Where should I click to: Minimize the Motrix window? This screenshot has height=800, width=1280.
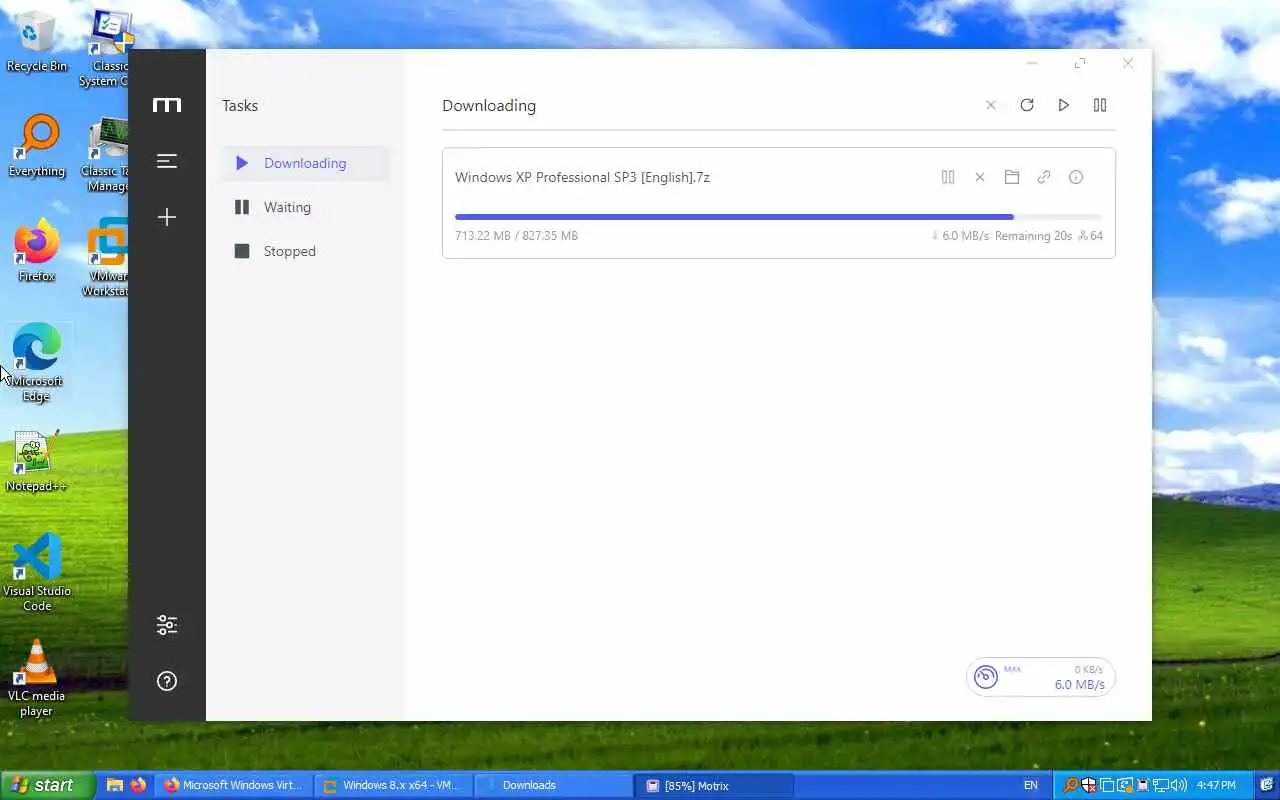1032,63
